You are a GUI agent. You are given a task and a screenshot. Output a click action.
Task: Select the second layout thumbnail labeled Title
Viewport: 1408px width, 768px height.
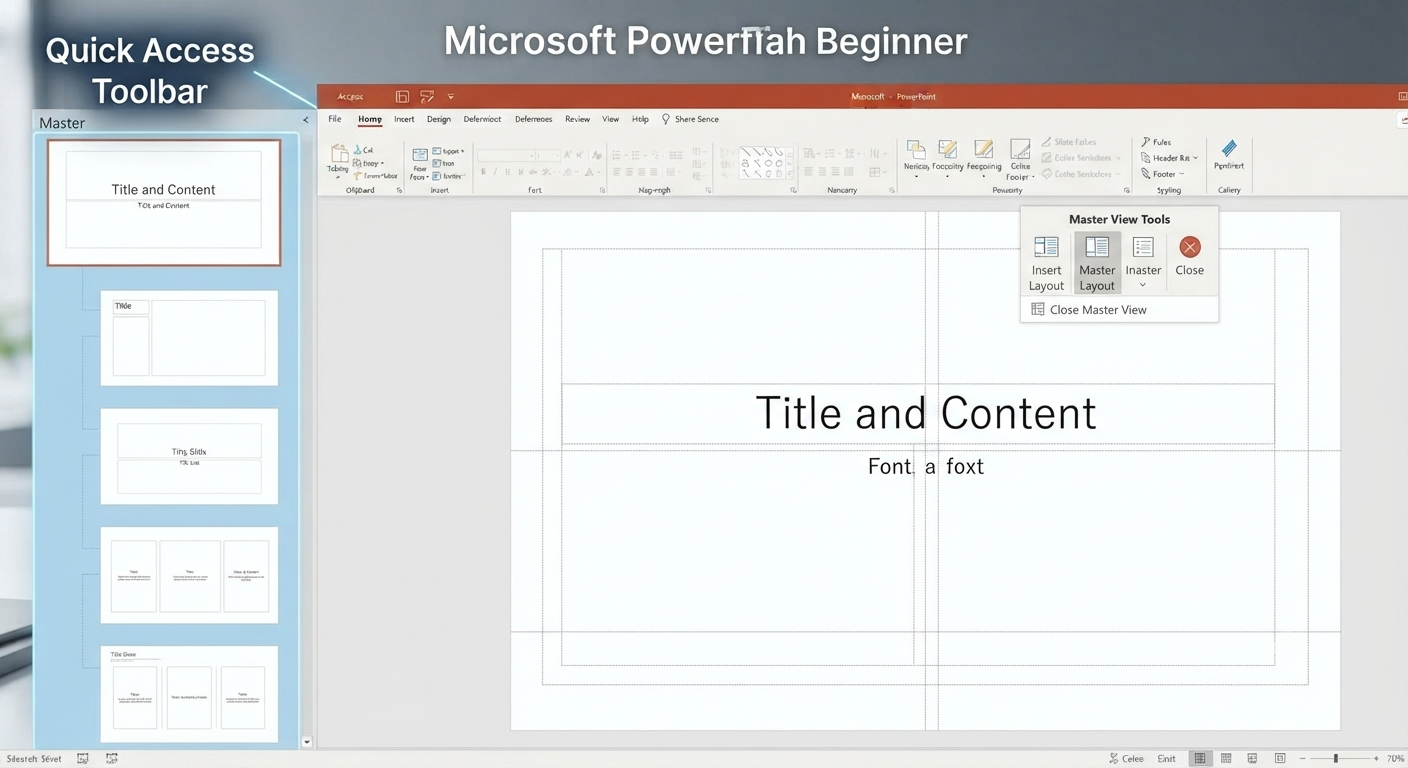(189, 338)
